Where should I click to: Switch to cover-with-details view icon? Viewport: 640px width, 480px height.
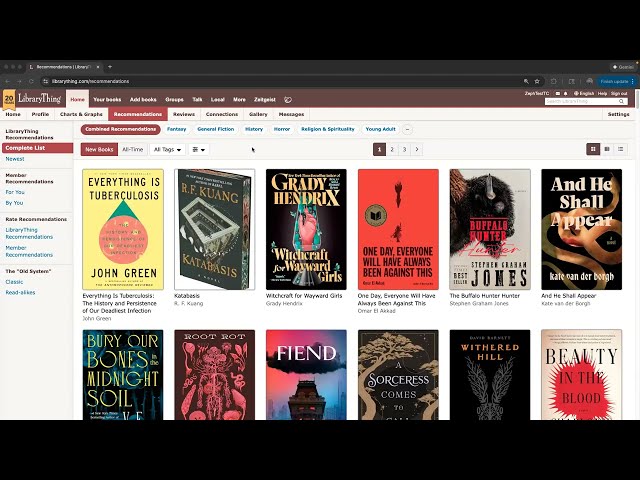click(607, 149)
